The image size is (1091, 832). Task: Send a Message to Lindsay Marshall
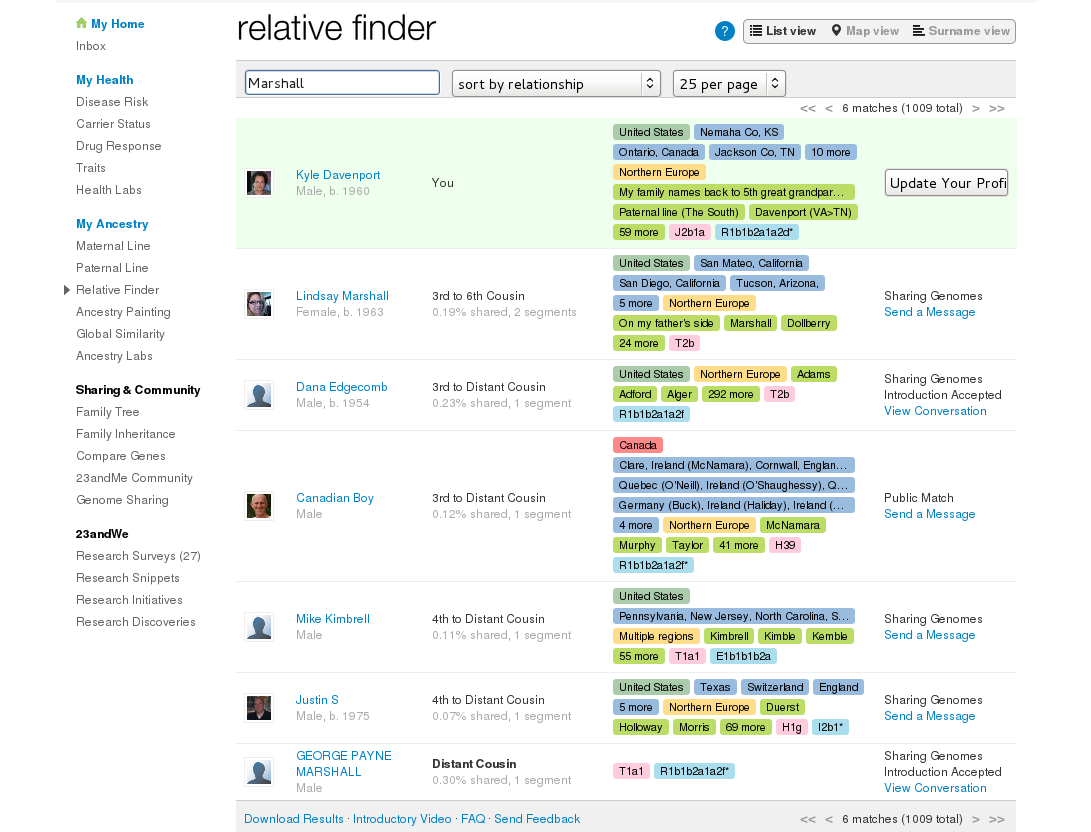click(930, 312)
